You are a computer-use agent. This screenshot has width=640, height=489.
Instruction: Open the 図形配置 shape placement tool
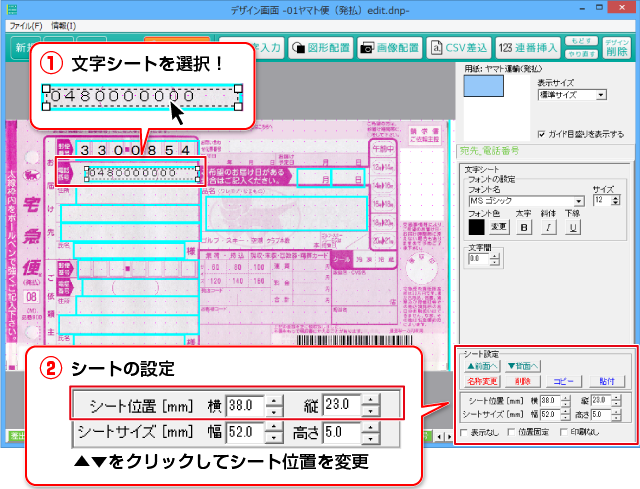[321, 48]
